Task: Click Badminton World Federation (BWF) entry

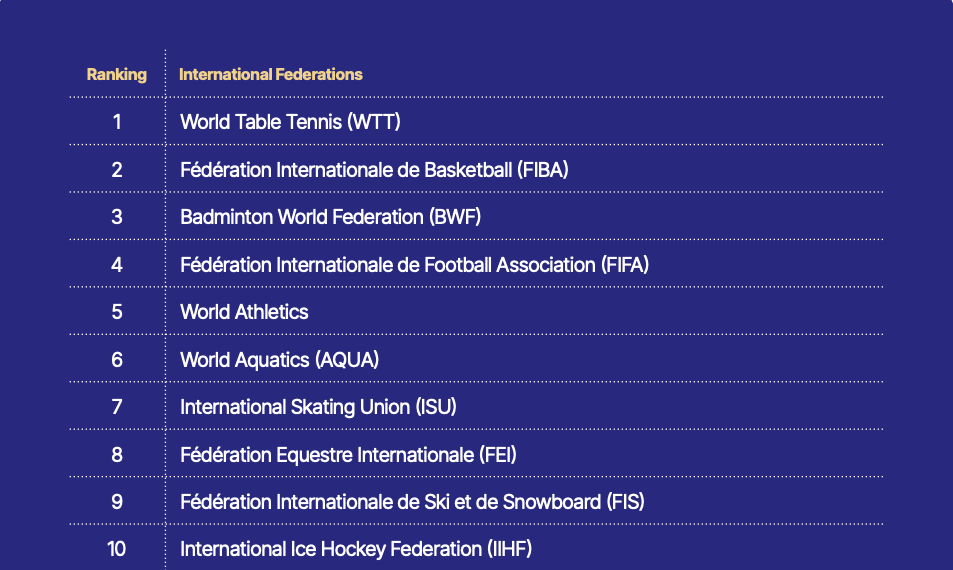Action: [330, 217]
